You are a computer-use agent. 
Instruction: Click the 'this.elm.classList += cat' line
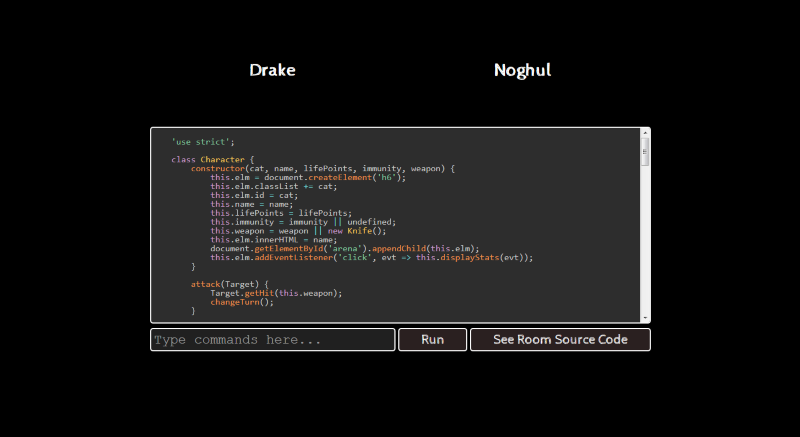(x=274, y=186)
